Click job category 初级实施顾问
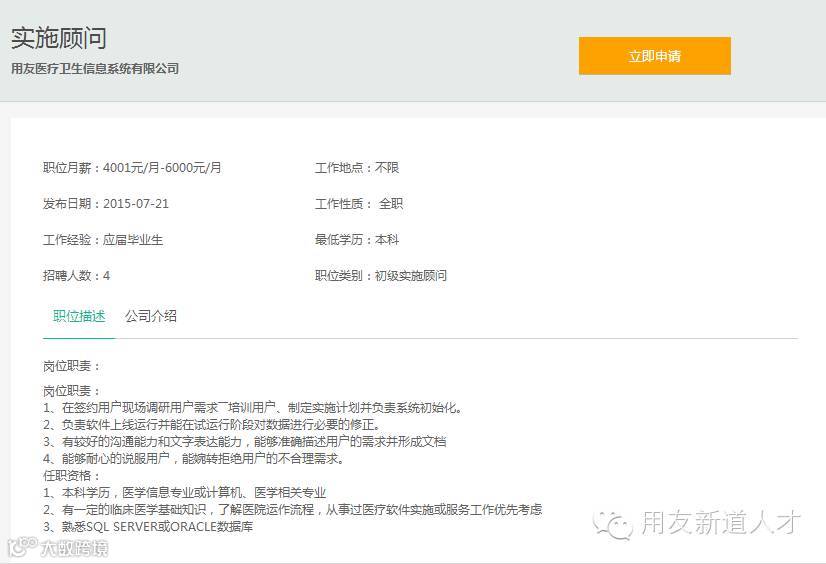The height and width of the screenshot is (564, 826). tap(411, 275)
